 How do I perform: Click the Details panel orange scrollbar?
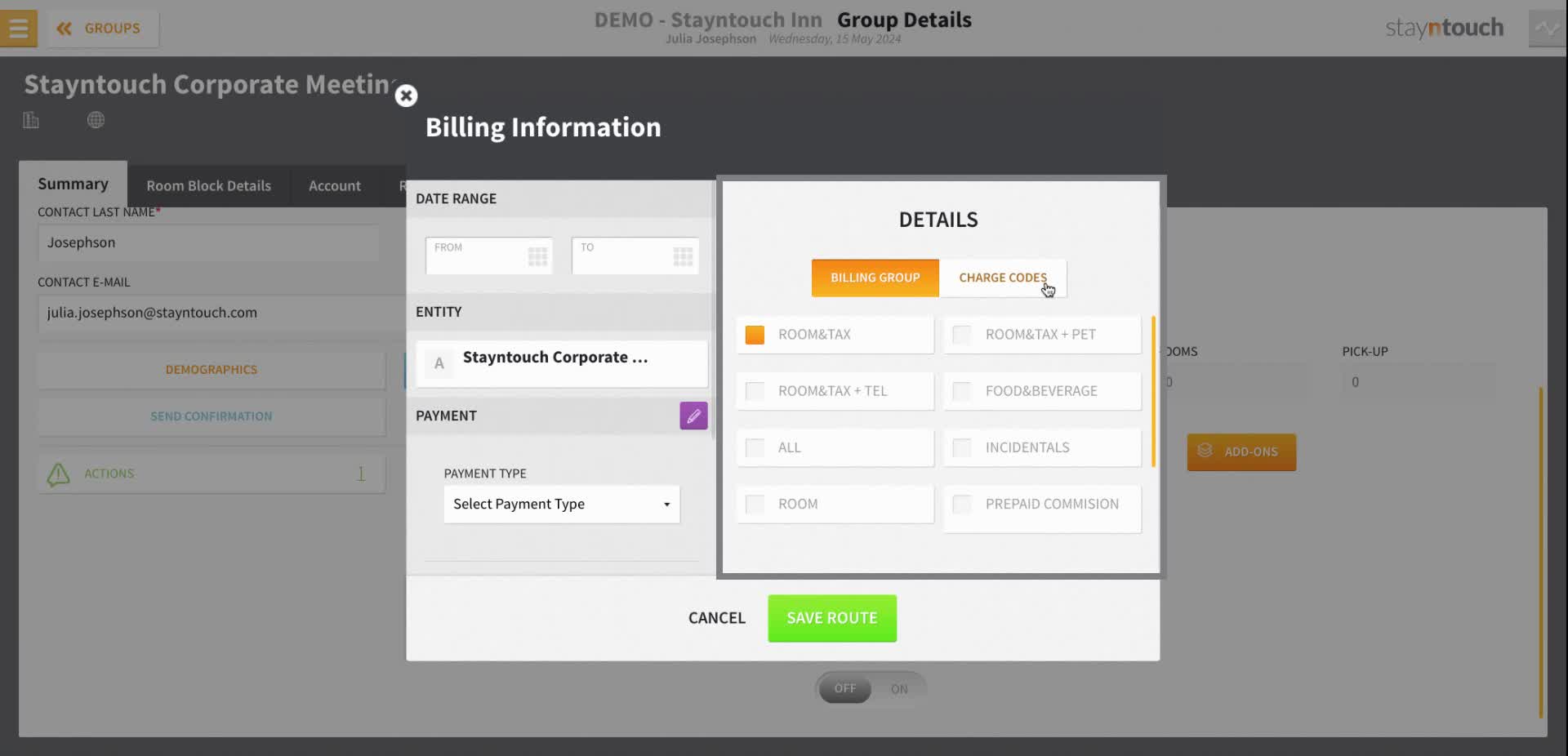(x=1153, y=392)
